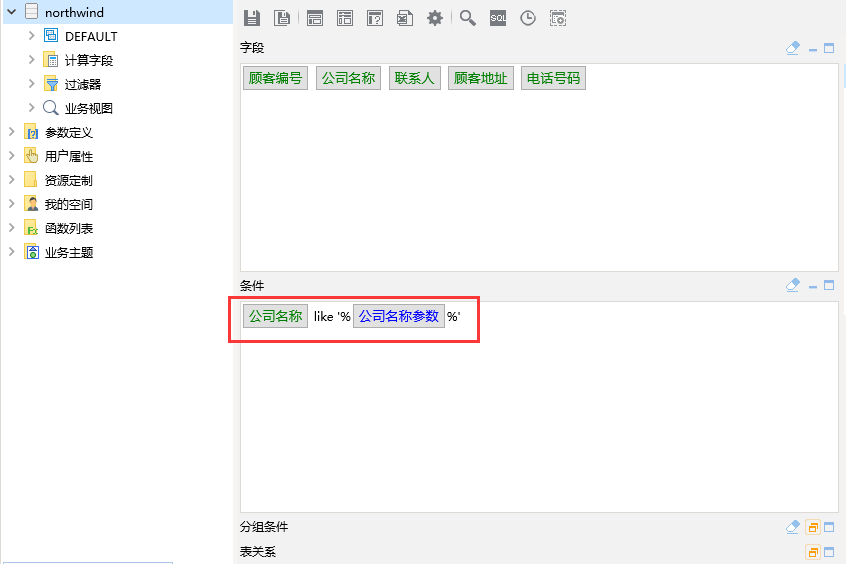
Task: Collapse the northwind tree node
Action: coord(12,11)
